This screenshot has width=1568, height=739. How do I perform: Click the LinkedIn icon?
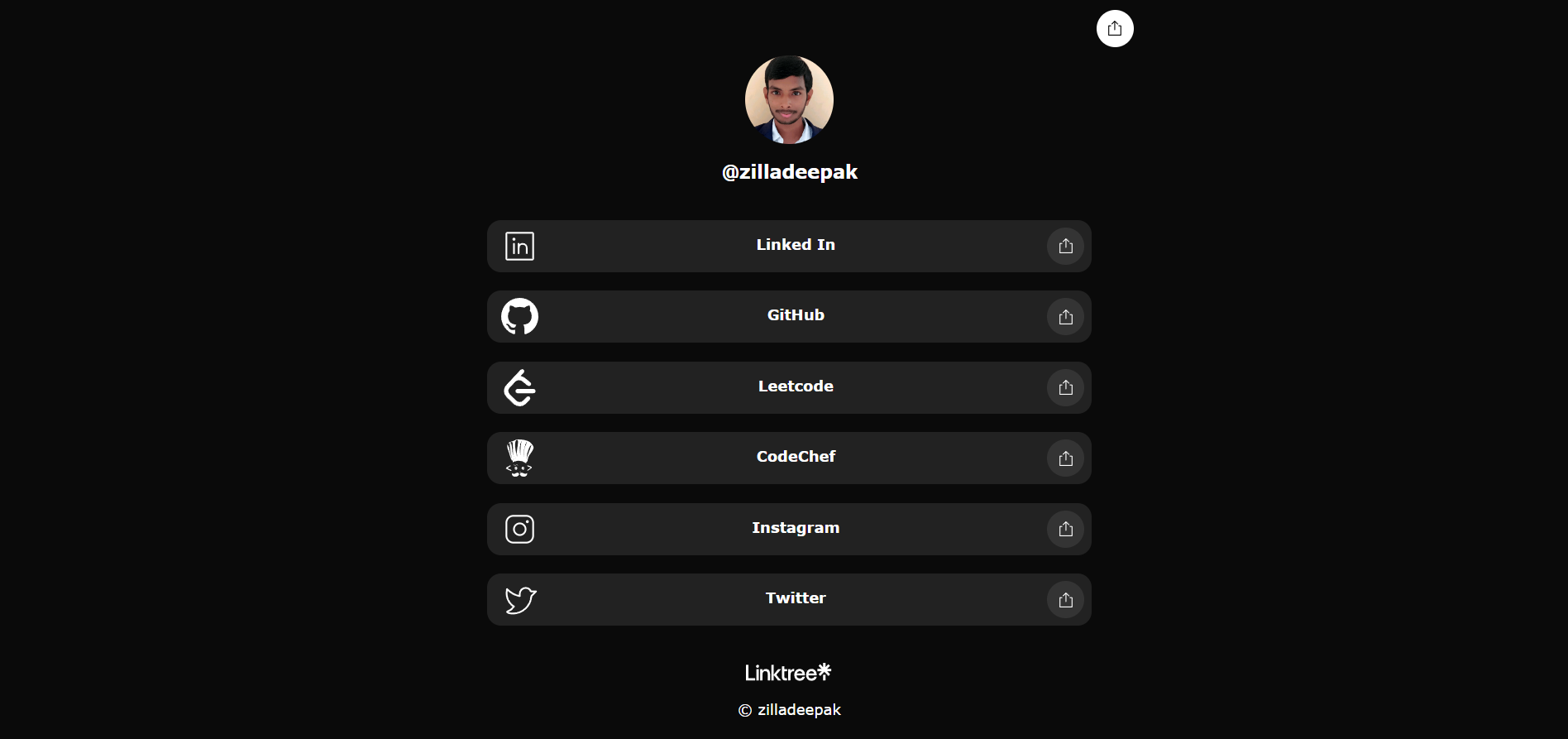[519, 246]
